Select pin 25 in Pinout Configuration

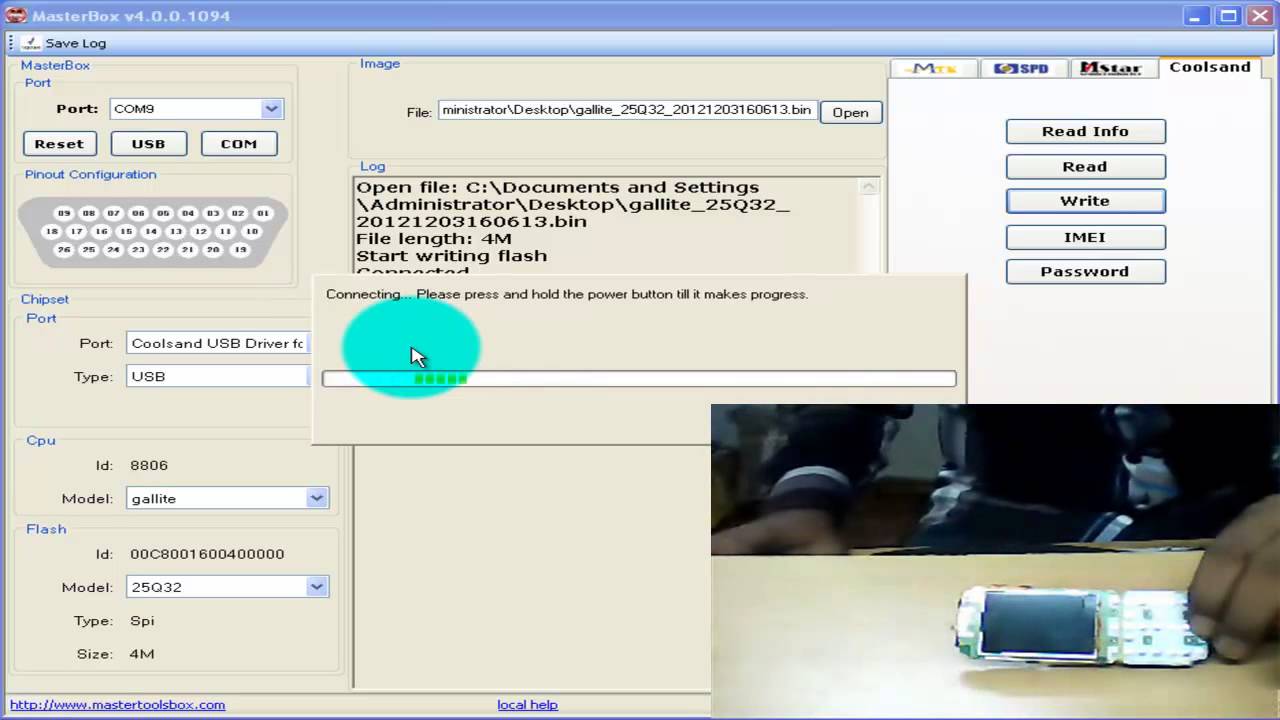[x=89, y=250]
